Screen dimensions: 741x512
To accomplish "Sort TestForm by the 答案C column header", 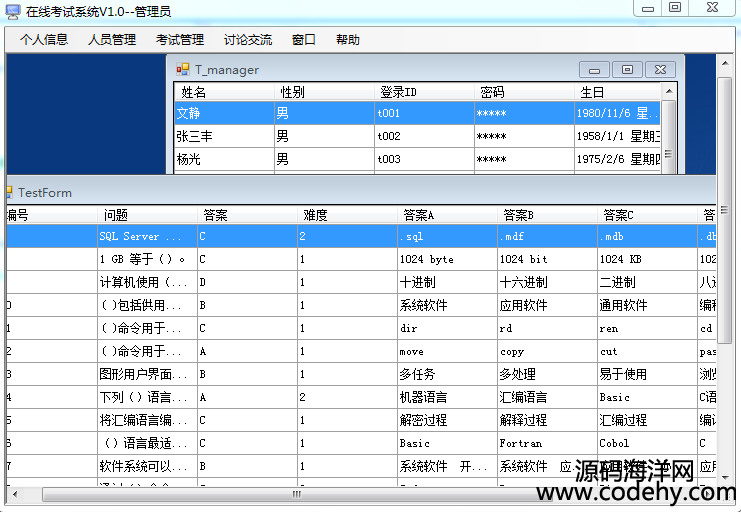I will [x=648, y=216].
